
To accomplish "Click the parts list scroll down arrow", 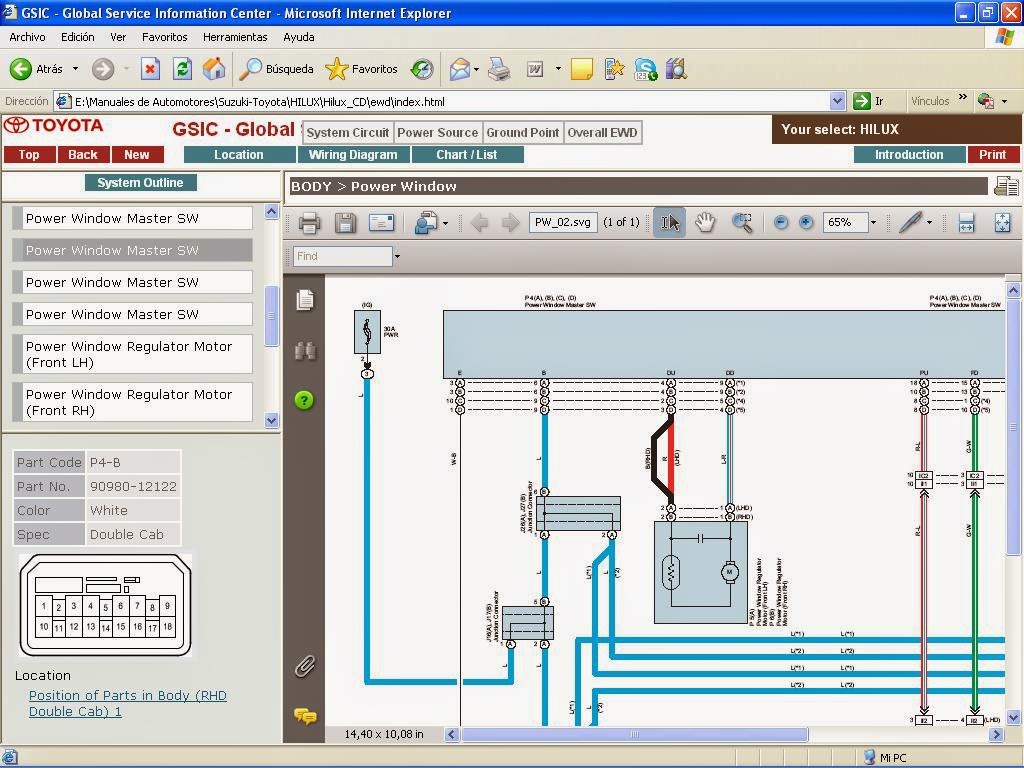I will 272,420.
